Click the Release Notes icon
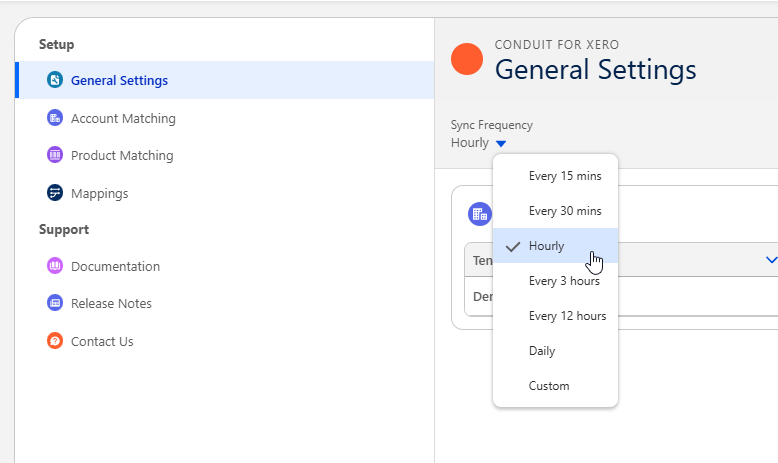This screenshot has height=463, width=778. tap(55, 303)
